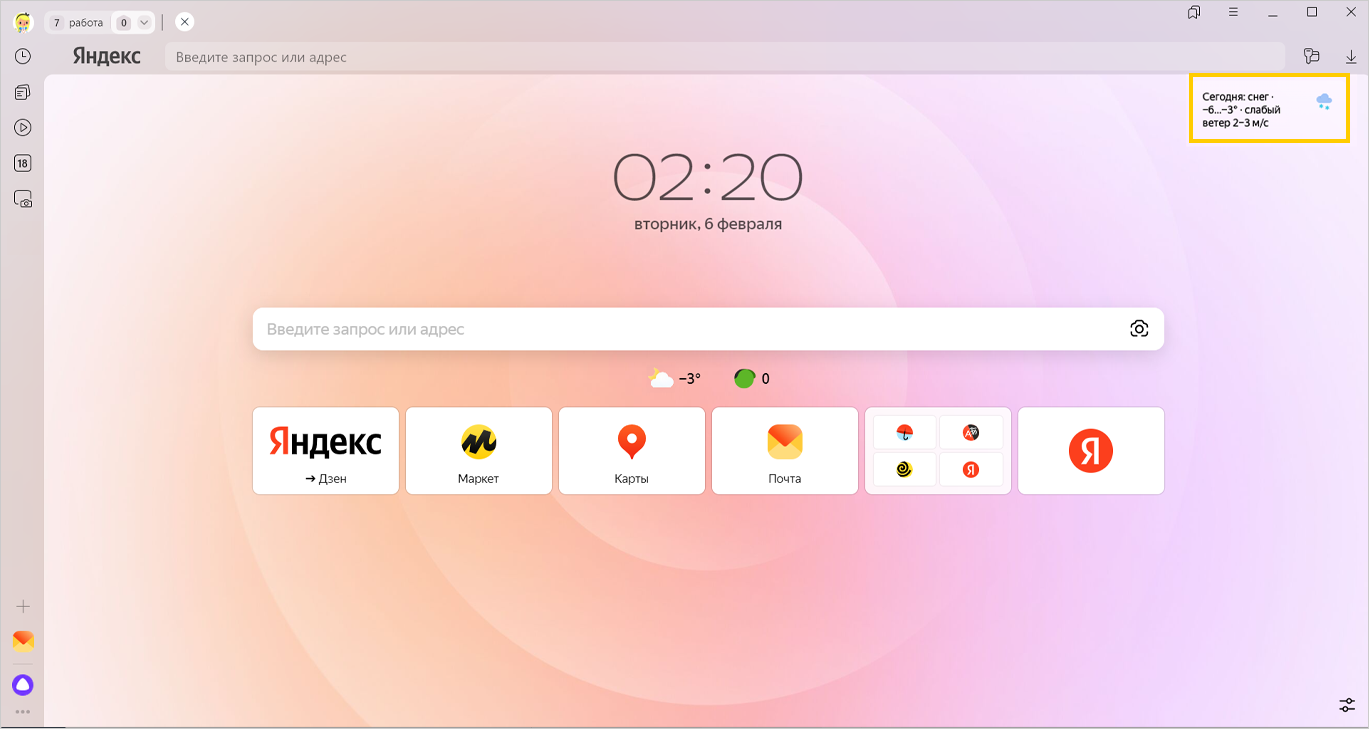Launch Alice voice assistant
The image size is (1369, 729).
pyautogui.click(x=22, y=685)
